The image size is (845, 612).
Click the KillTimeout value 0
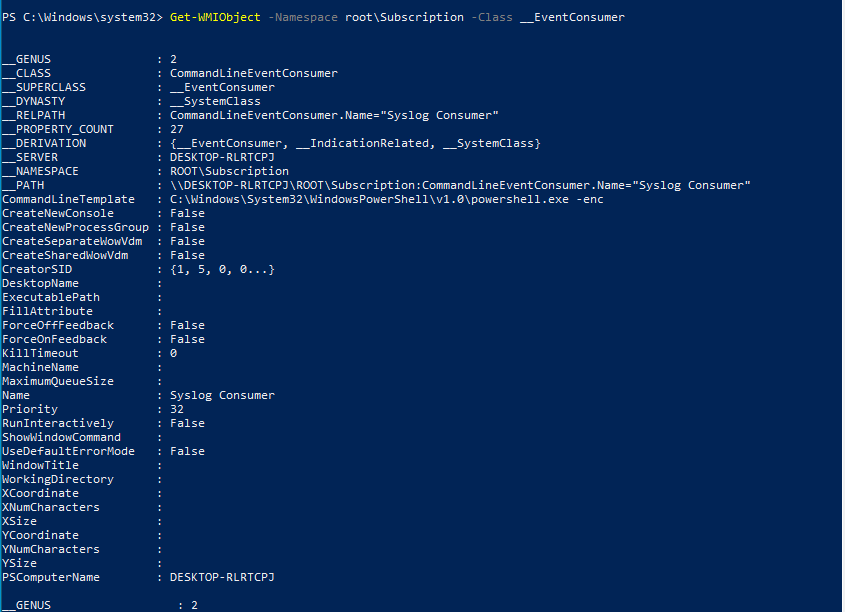[x=174, y=353]
